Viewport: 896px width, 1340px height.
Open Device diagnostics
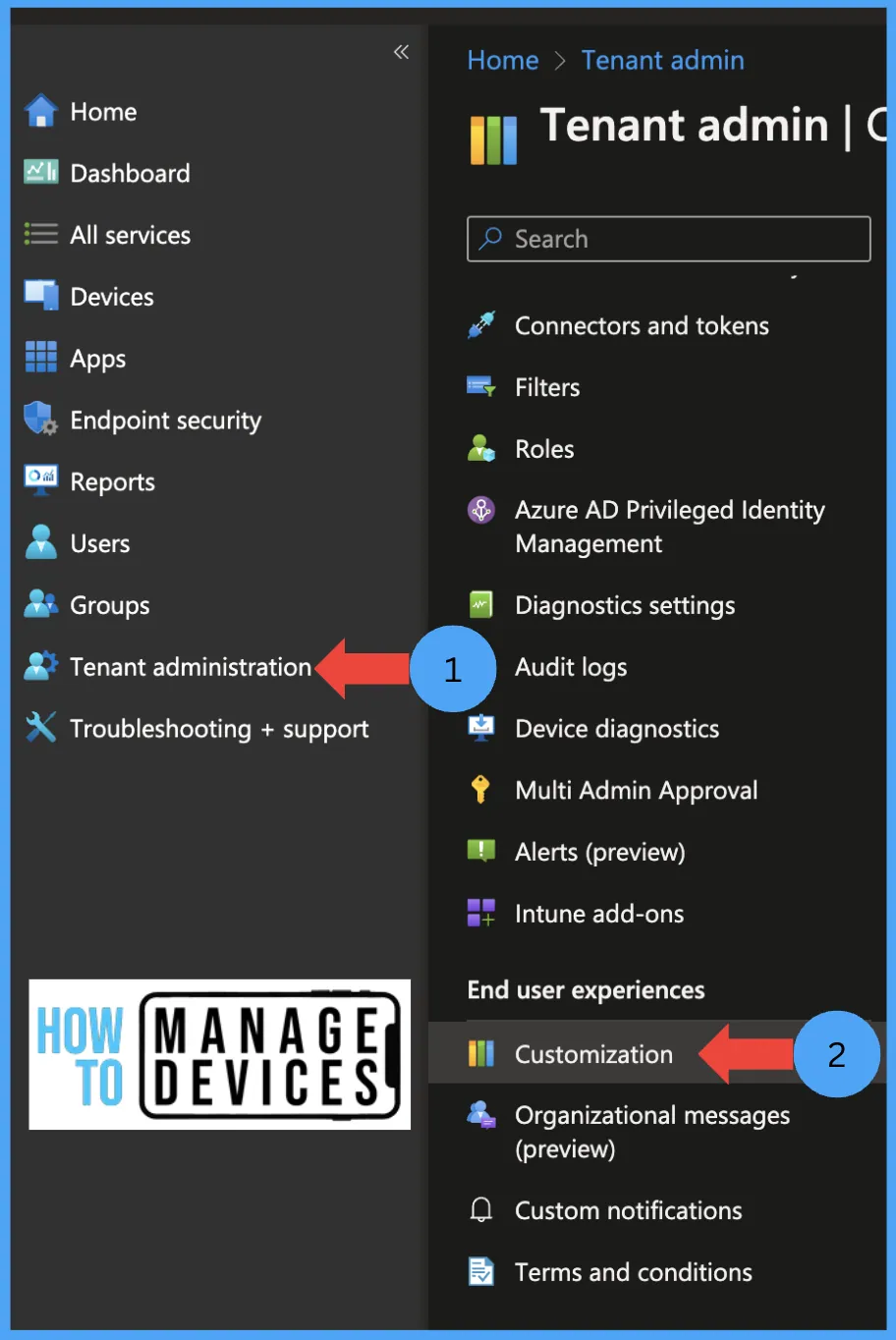coord(617,728)
